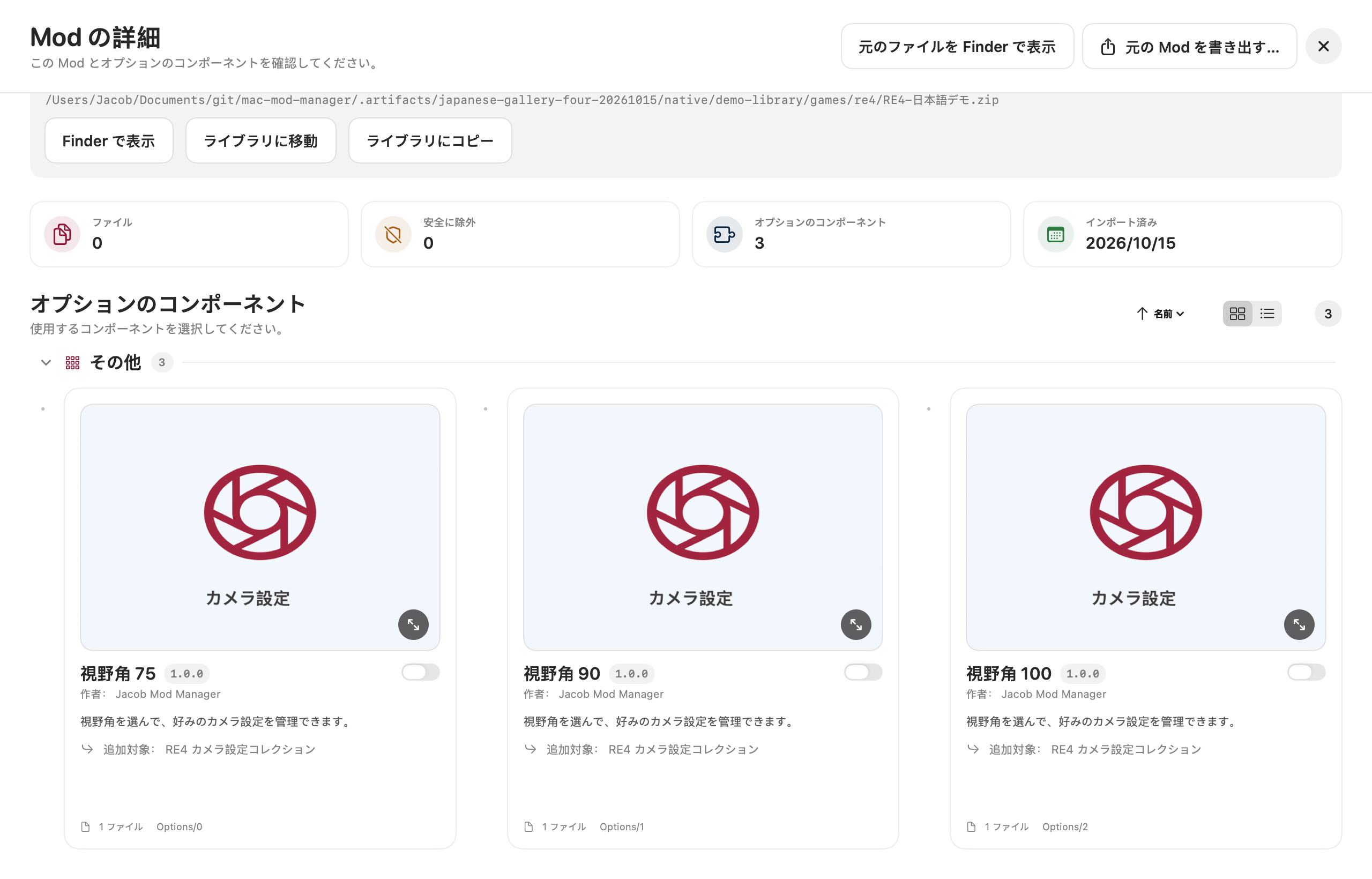Click the 視野角 75 title text
Image resolution: width=1372 pixels, height=879 pixels.
[118, 674]
